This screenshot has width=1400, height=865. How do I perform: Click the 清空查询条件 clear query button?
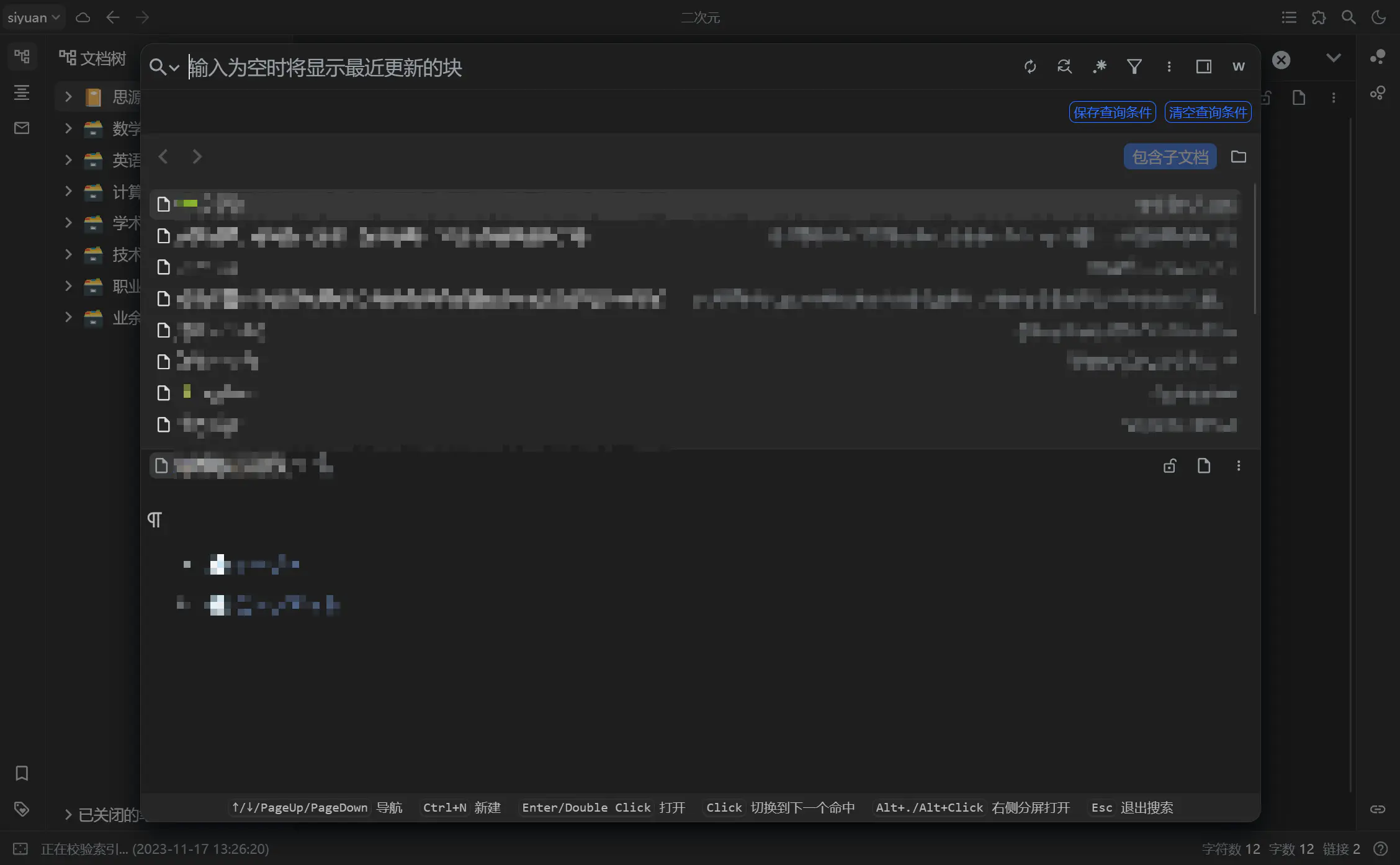tap(1207, 112)
